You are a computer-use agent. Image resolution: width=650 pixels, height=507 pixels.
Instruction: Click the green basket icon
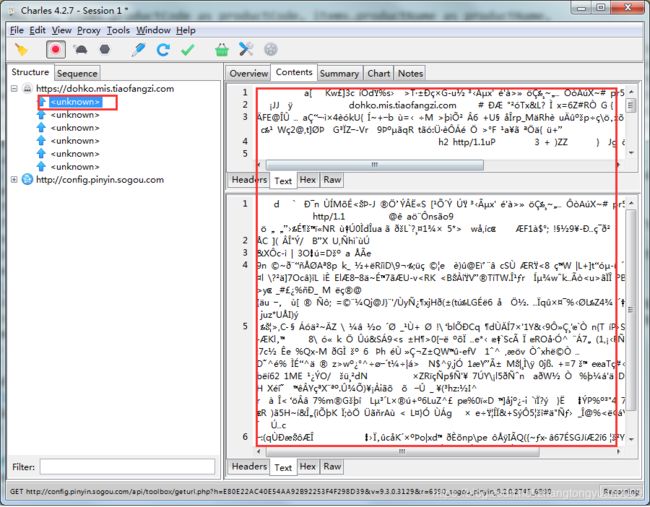(x=222, y=50)
